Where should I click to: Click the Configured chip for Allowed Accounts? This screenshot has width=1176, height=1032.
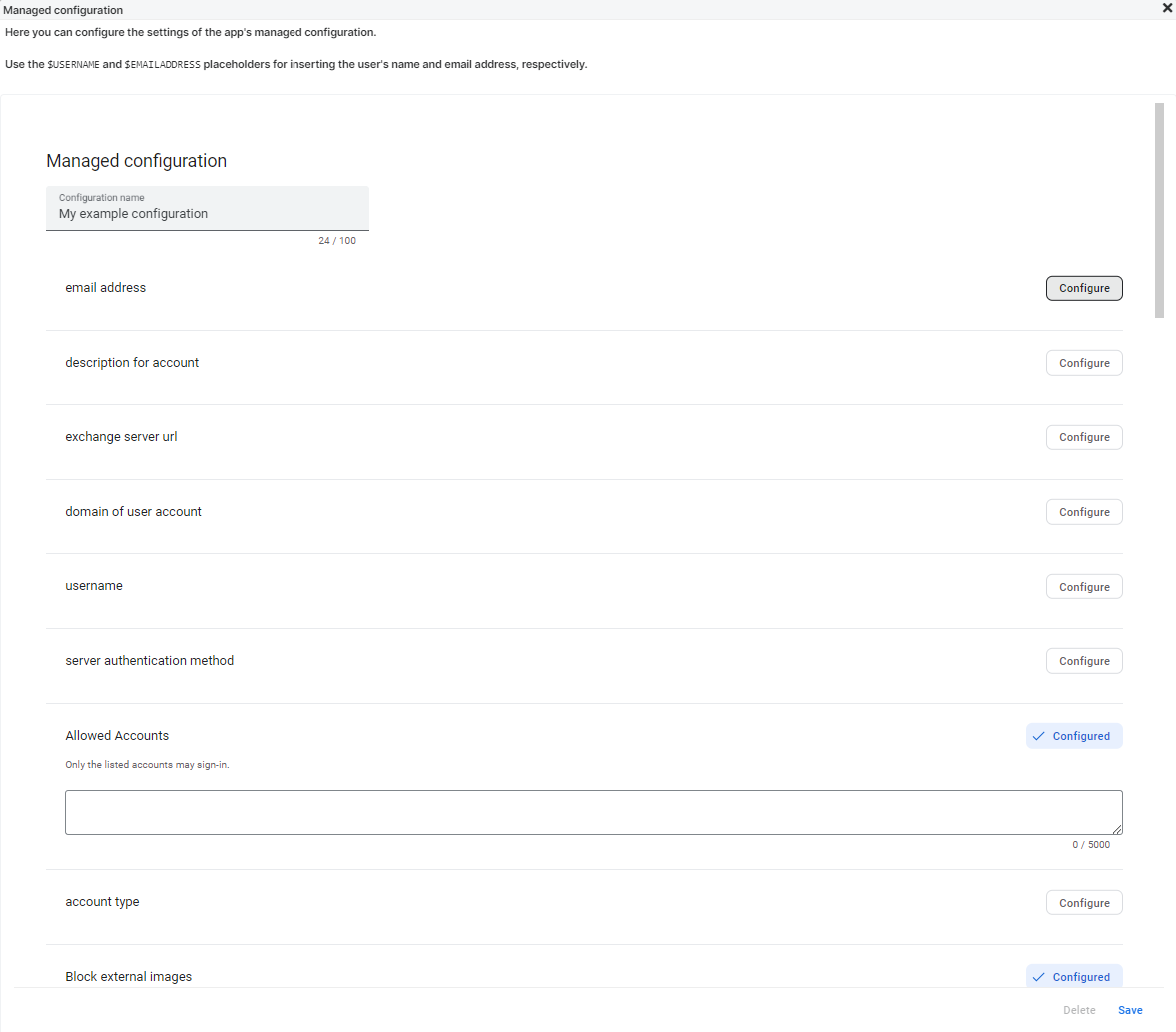[1074, 736]
